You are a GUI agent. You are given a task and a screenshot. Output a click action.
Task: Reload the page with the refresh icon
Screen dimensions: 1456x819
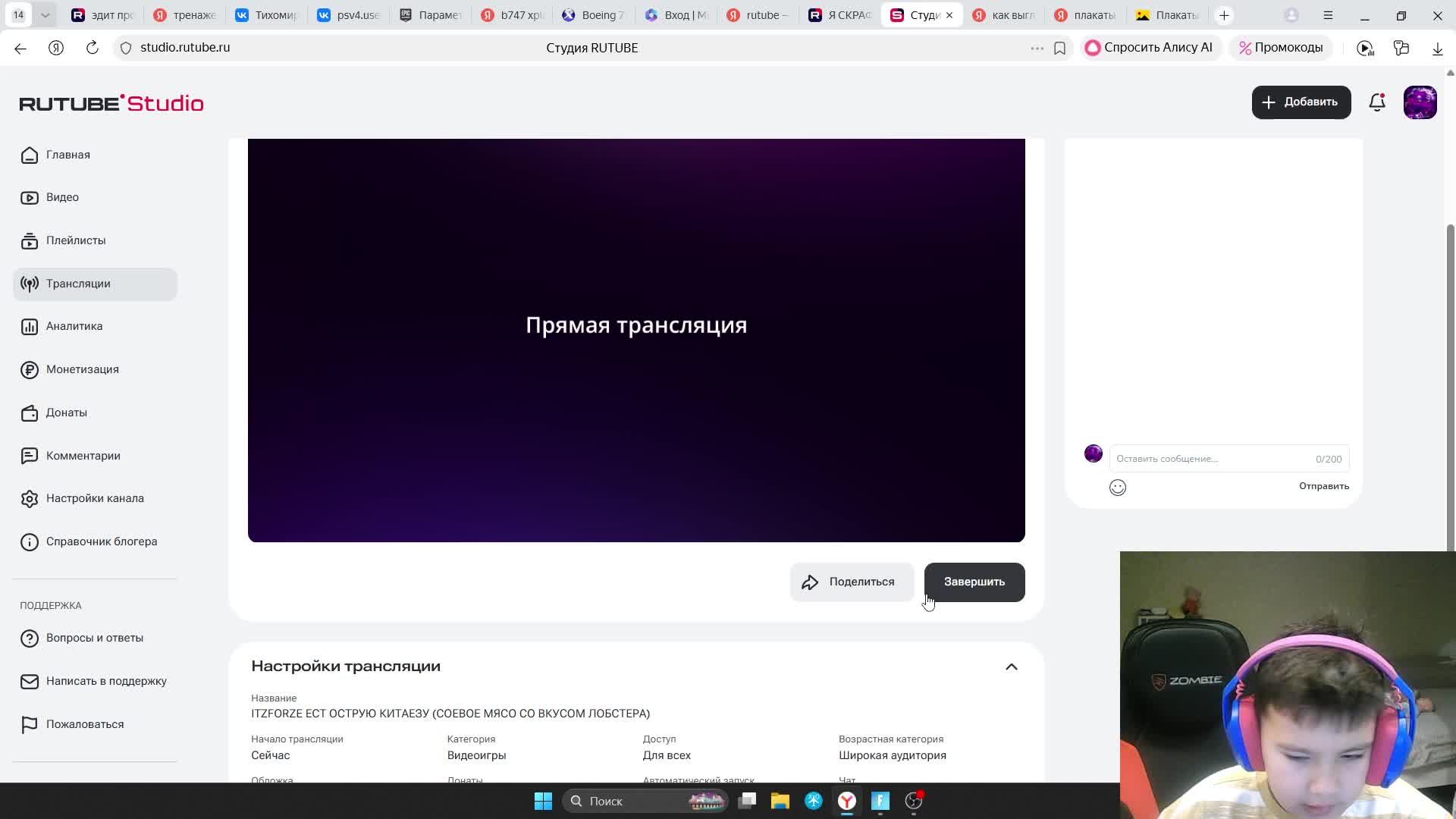pyautogui.click(x=92, y=48)
